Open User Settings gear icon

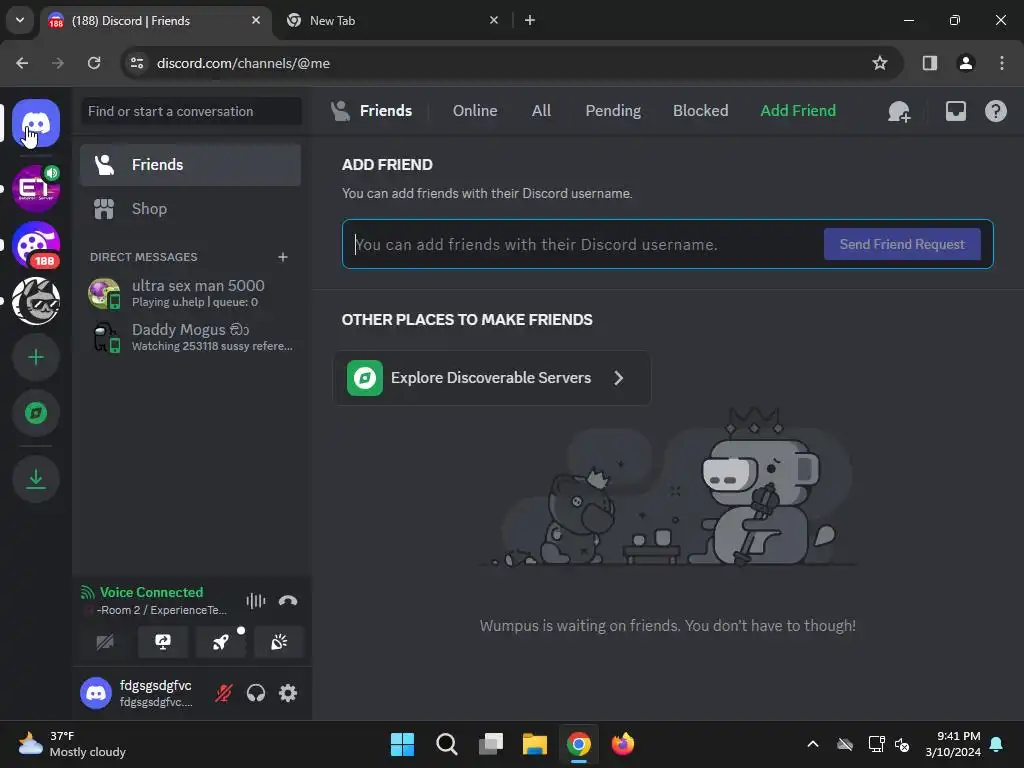pyautogui.click(x=288, y=693)
